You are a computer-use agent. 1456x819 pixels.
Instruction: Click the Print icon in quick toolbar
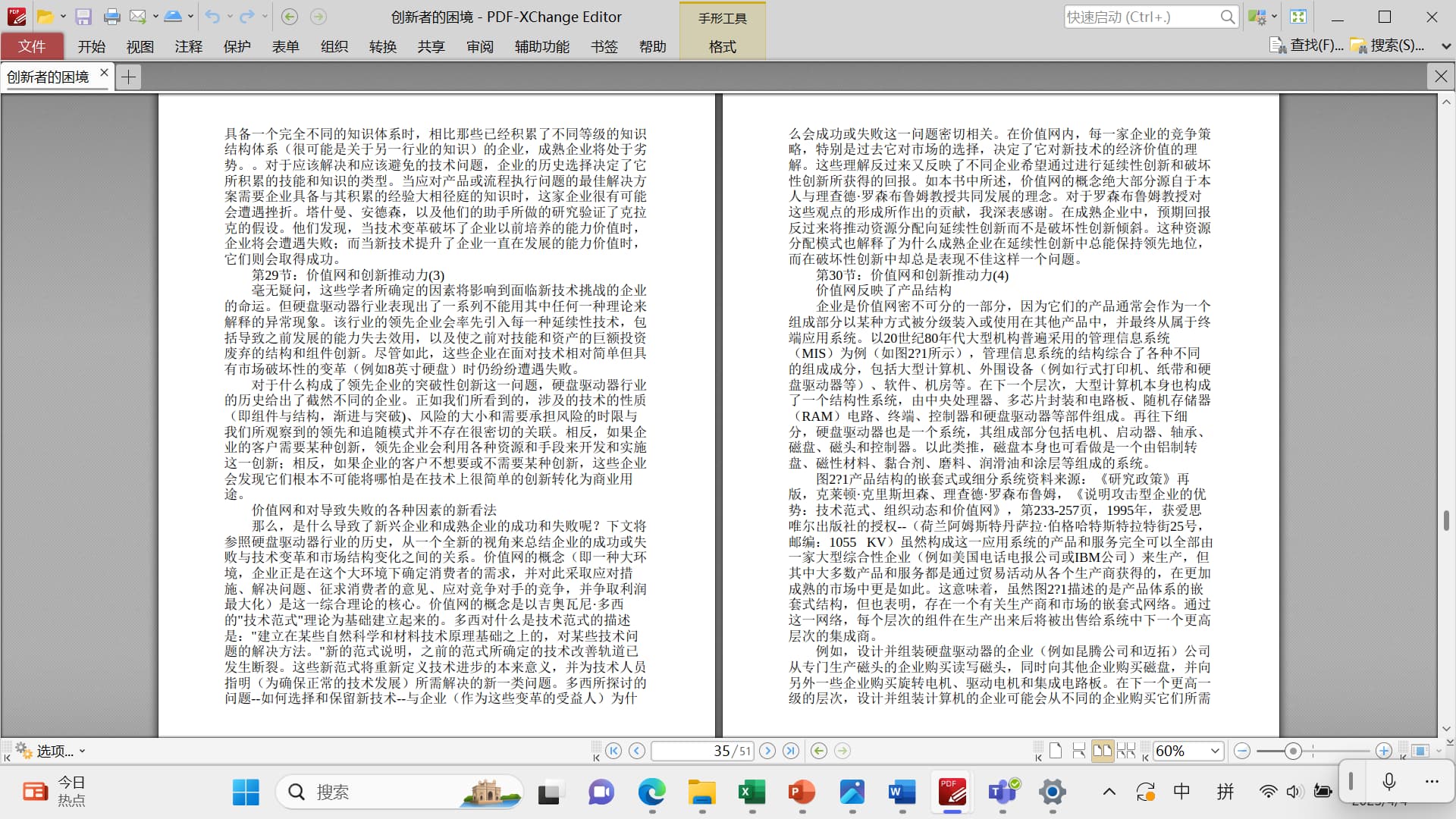[x=111, y=17]
